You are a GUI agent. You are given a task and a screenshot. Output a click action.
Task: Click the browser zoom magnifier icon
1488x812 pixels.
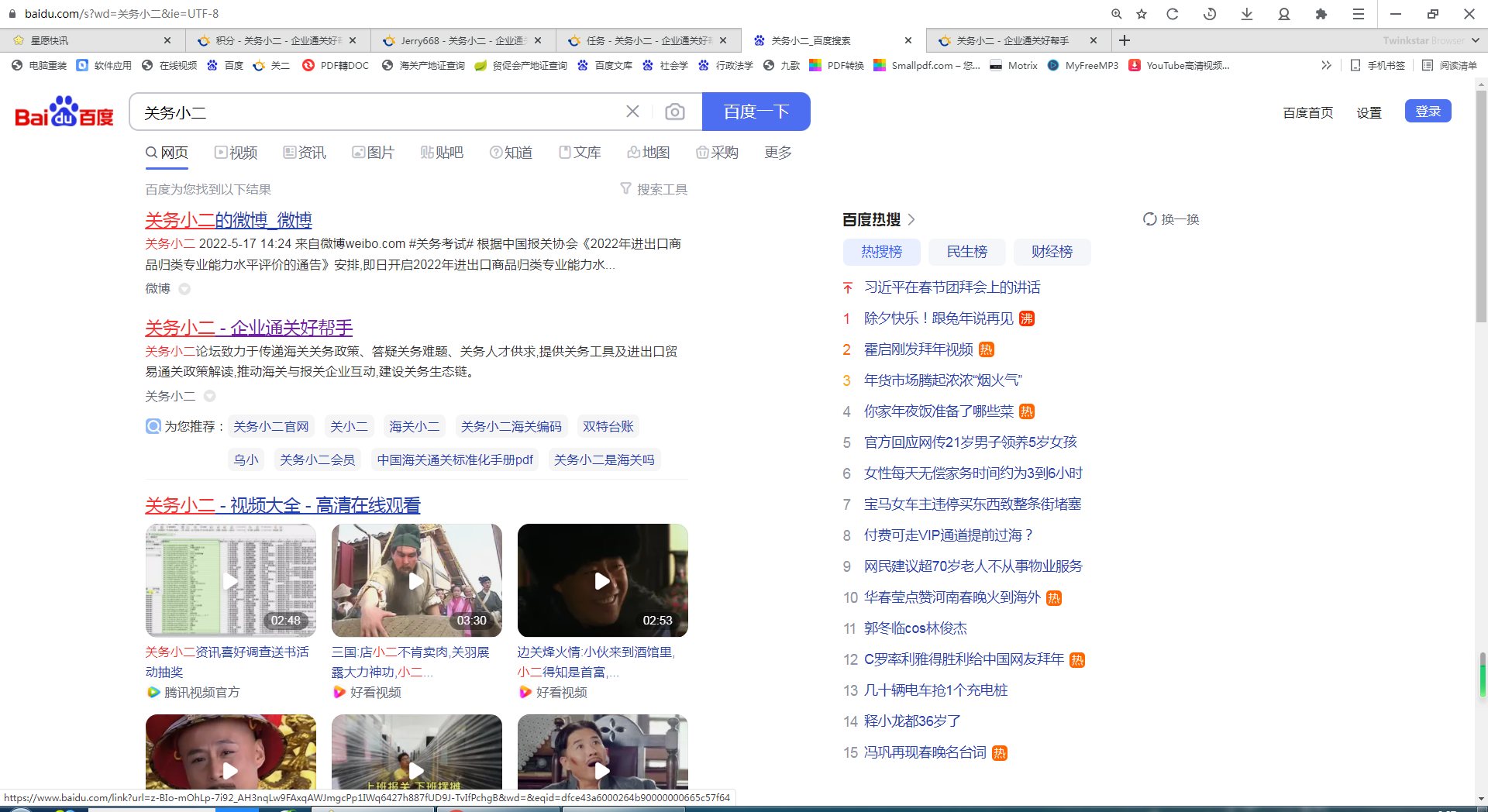click(x=1117, y=14)
